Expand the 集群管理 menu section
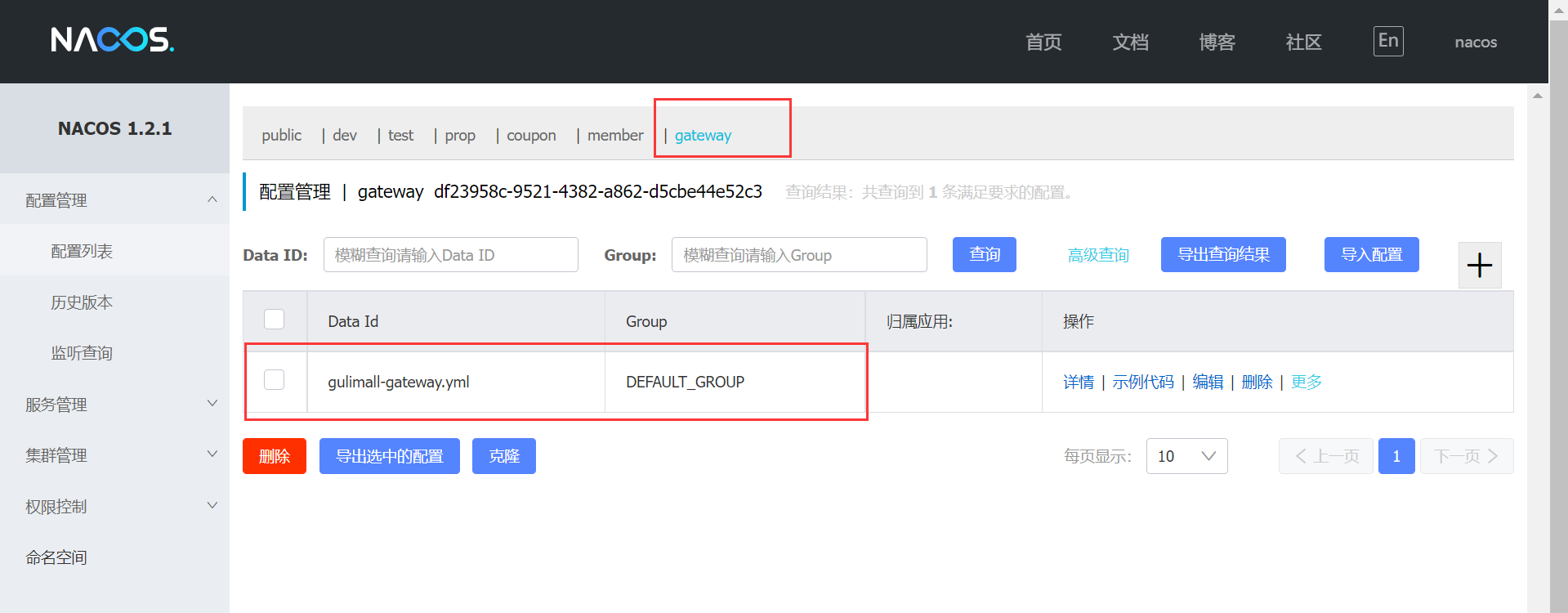 click(x=114, y=454)
